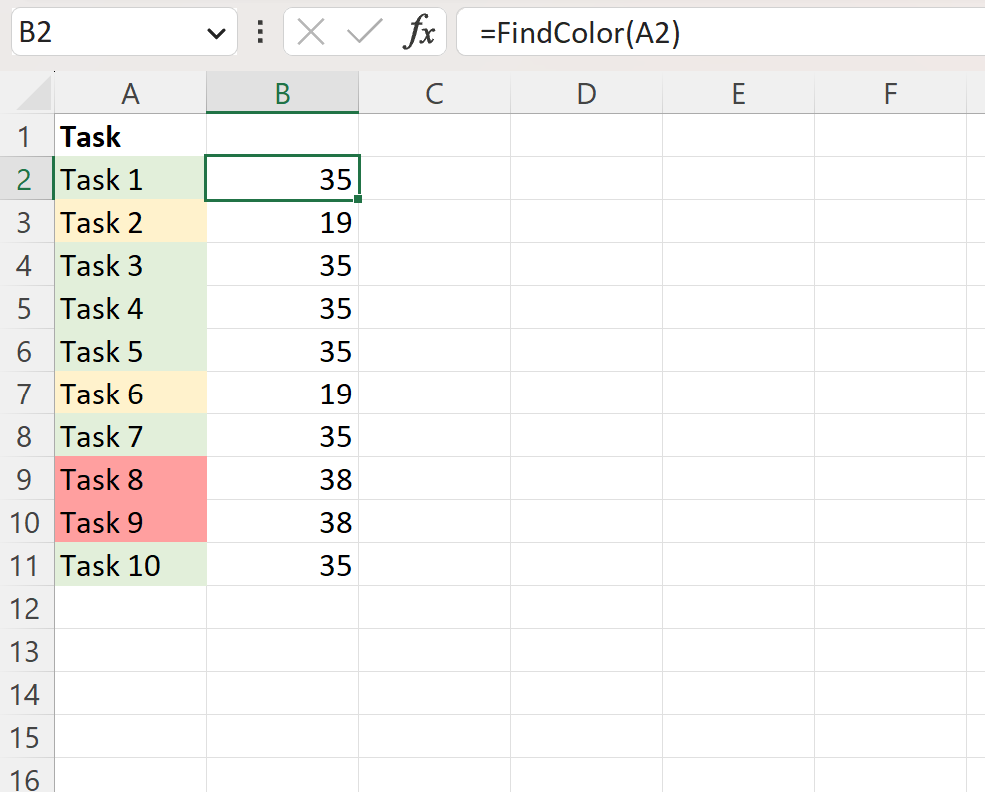Select cell B10 showing 38
This screenshot has height=792, width=985.
pyautogui.click(x=282, y=521)
